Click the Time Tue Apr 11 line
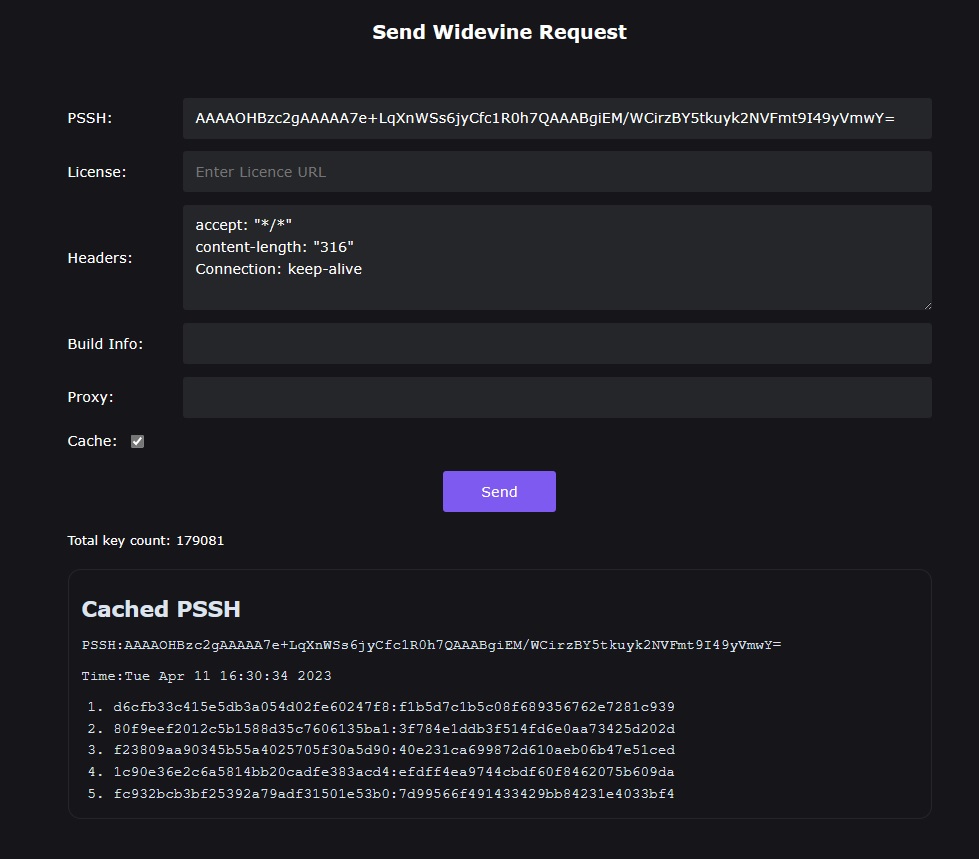This screenshot has width=979, height=859. (x=206, y=676)
